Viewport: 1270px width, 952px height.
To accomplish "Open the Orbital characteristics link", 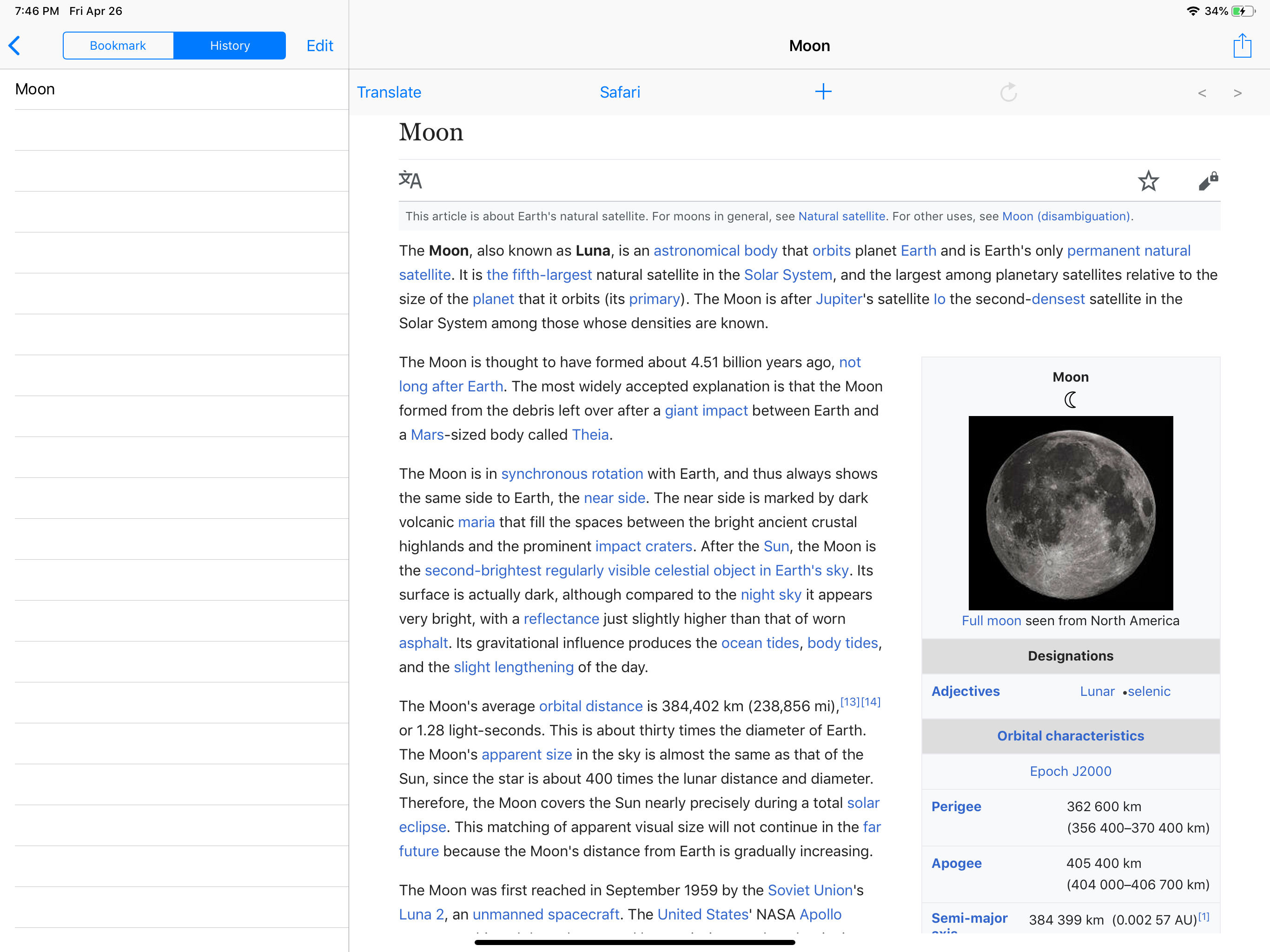I will click(1070, 735).
